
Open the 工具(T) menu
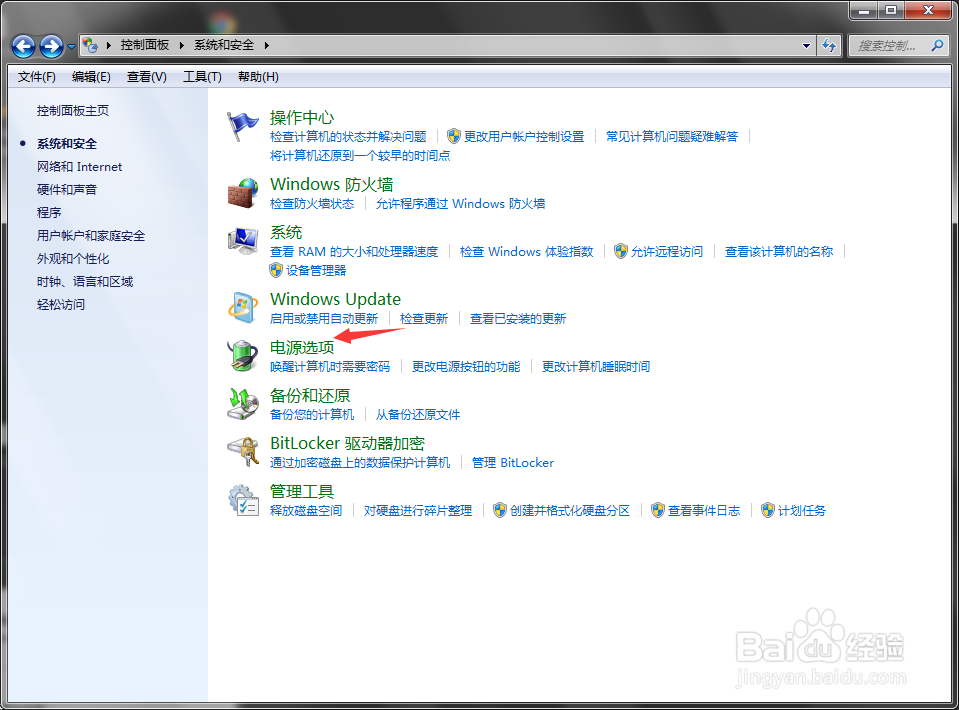tap(202, 76)
